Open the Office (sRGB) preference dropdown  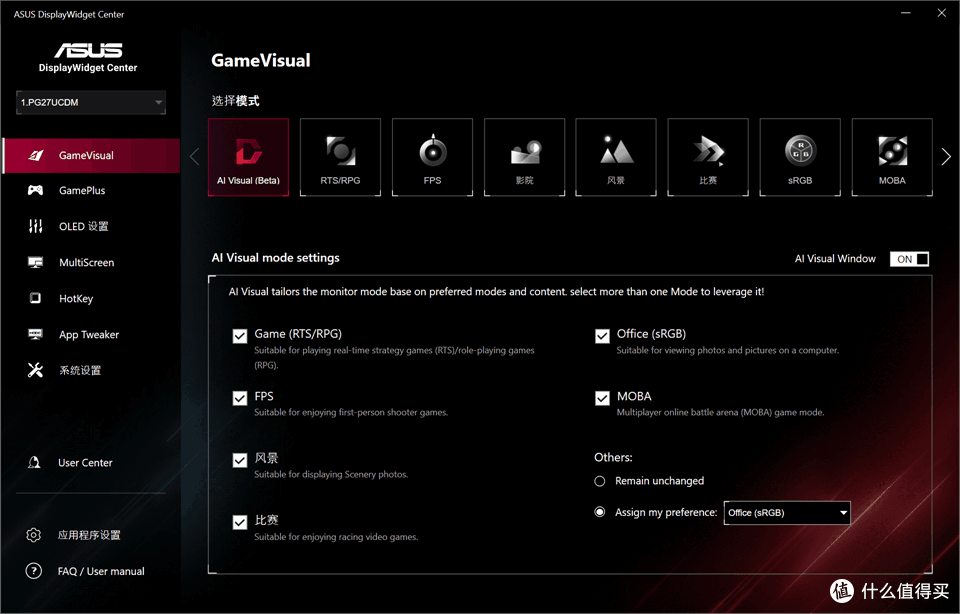(x=787, y=512)
